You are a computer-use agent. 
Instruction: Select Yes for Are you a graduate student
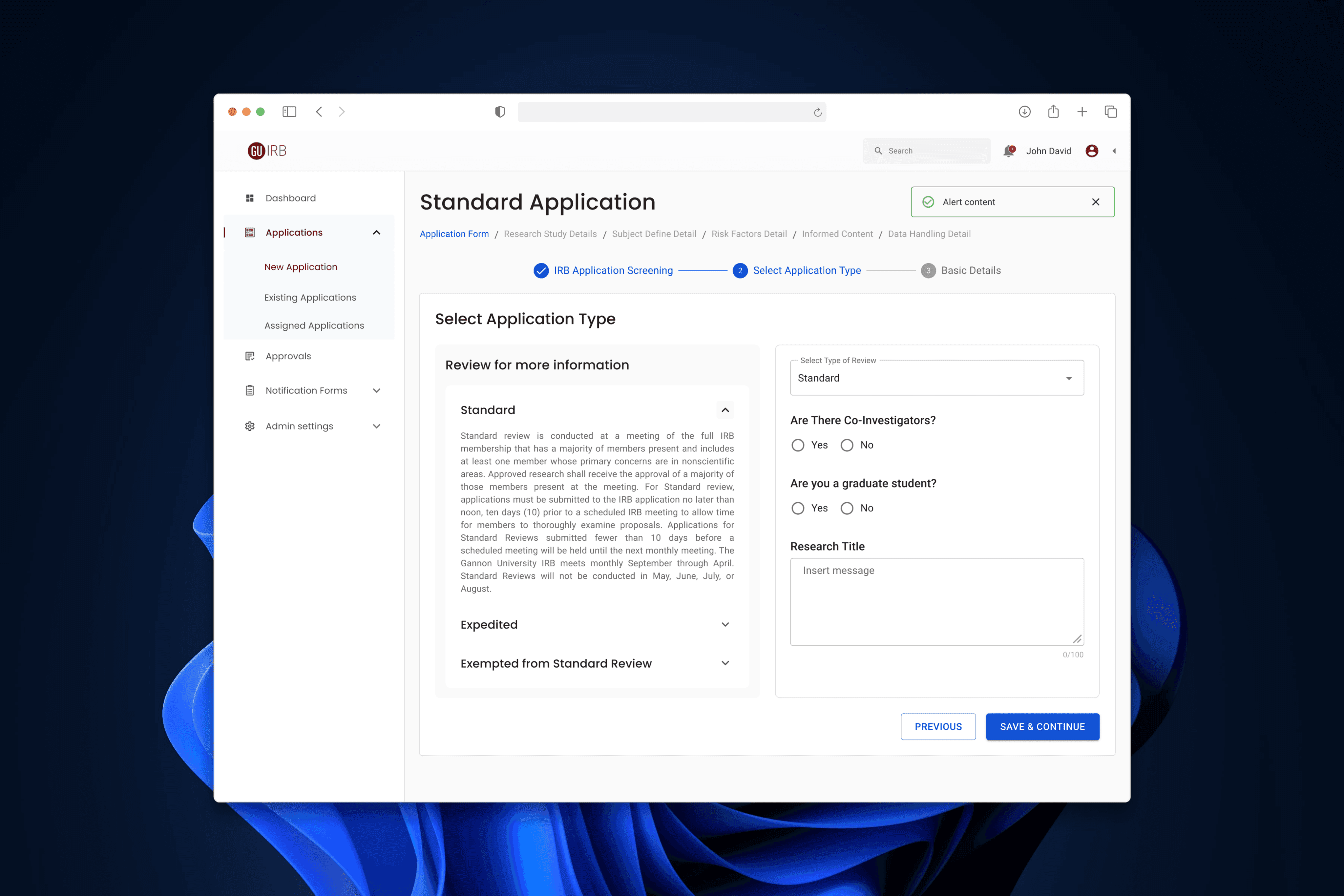pos(798,508)
